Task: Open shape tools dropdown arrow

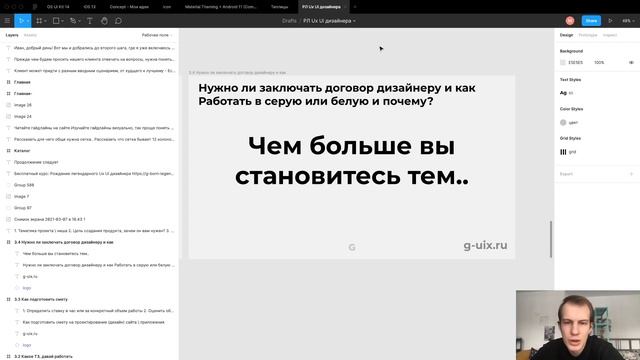Action: 62,21
